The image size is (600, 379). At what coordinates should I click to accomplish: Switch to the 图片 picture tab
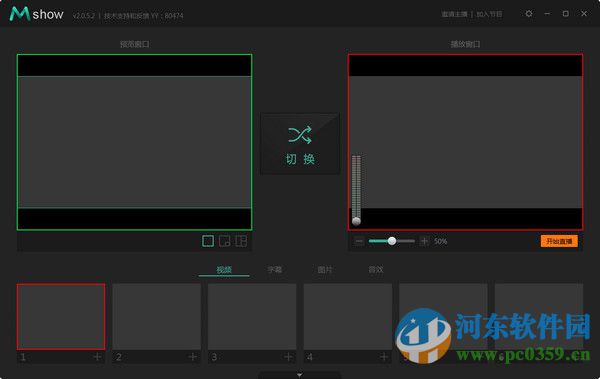325,270
